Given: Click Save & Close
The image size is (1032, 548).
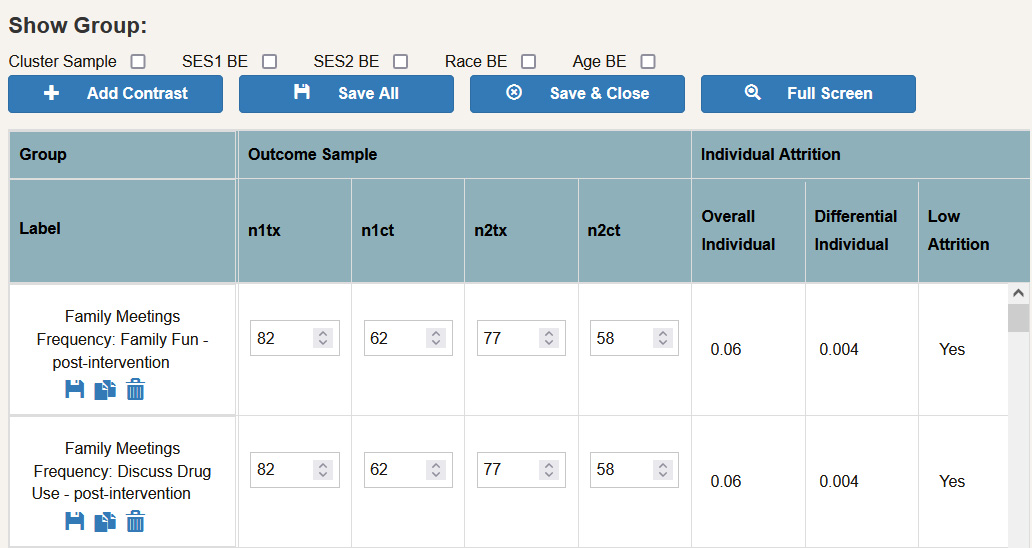Looking at the screenshot, I should [x=577, y=93].
